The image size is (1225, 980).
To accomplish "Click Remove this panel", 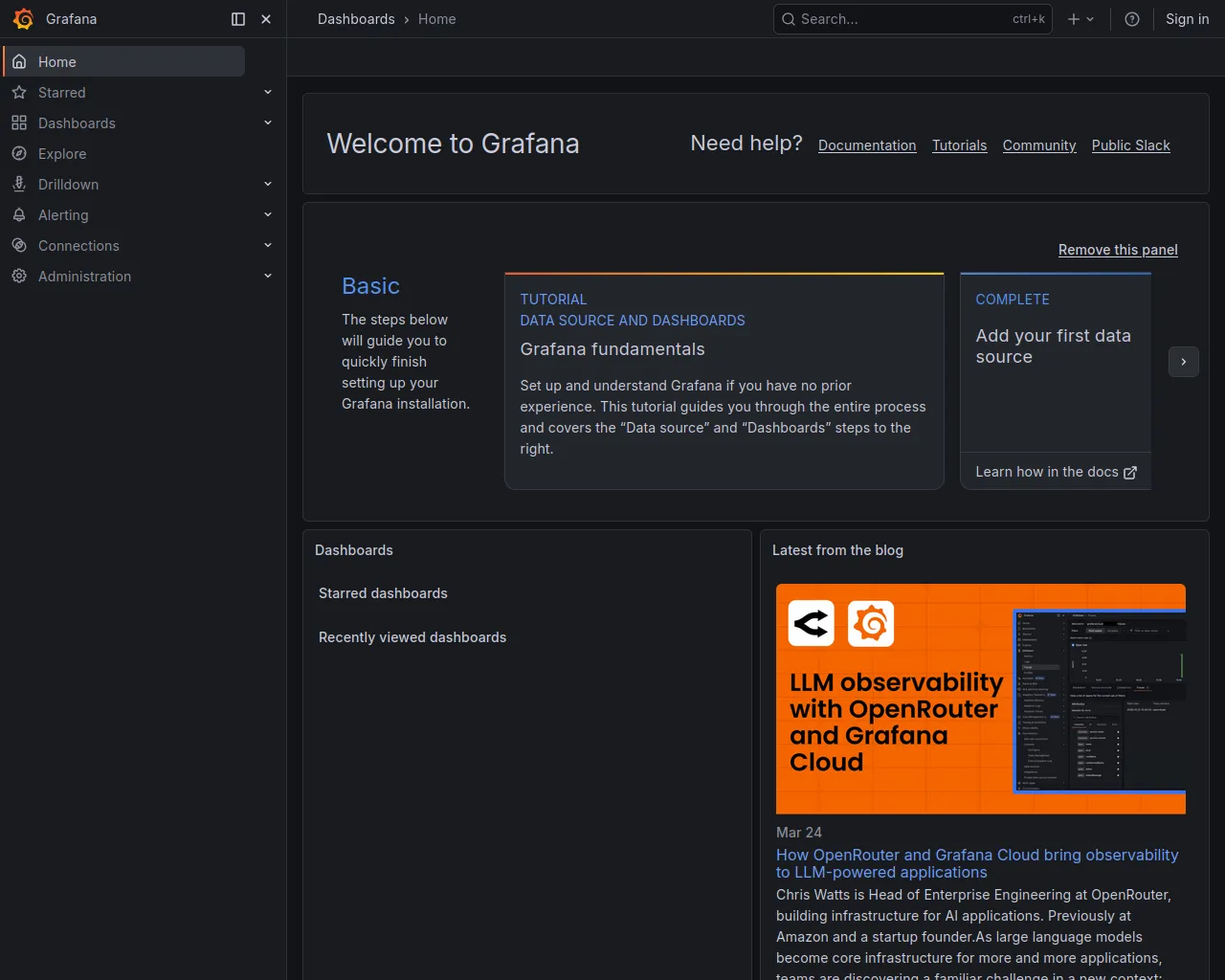I will click(1117, 249).
